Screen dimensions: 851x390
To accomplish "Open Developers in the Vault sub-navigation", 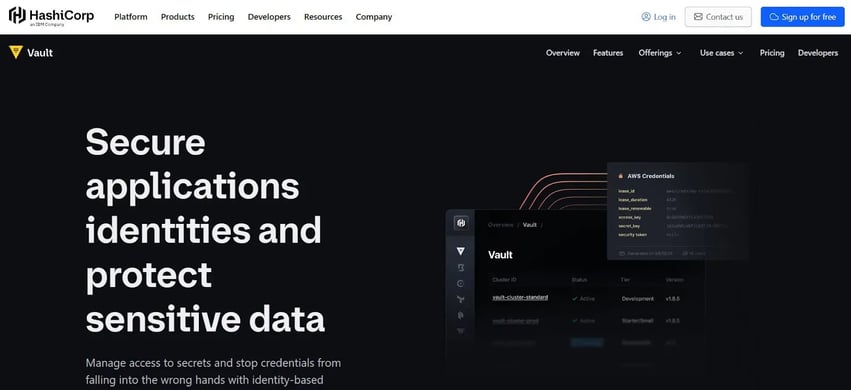I will (818, 53).
